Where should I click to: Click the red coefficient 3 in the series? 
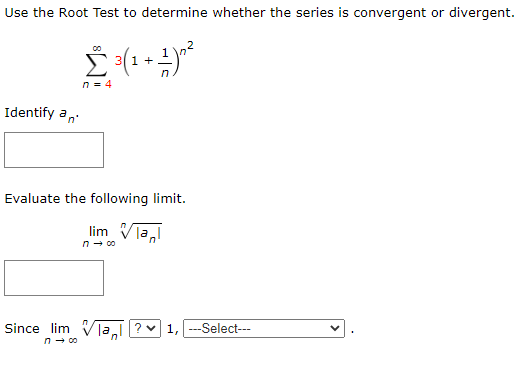point(118,61)
